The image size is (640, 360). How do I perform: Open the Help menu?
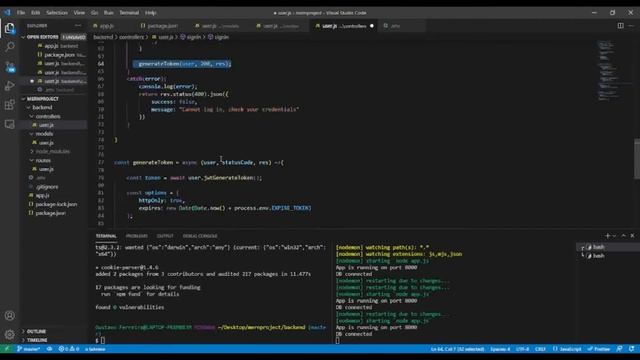click(x=151, y=13)
